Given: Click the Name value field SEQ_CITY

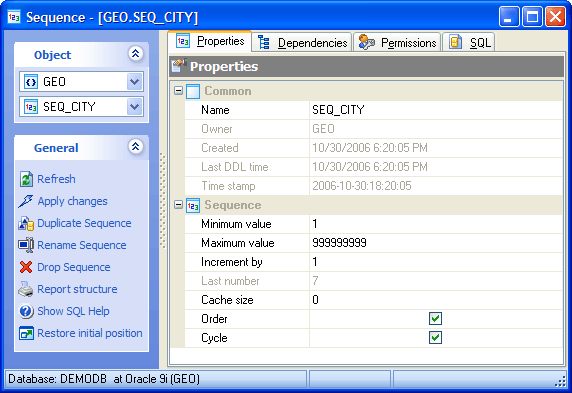Looking at the screenshot, I should pyautogui.click(x=436, y=110).
